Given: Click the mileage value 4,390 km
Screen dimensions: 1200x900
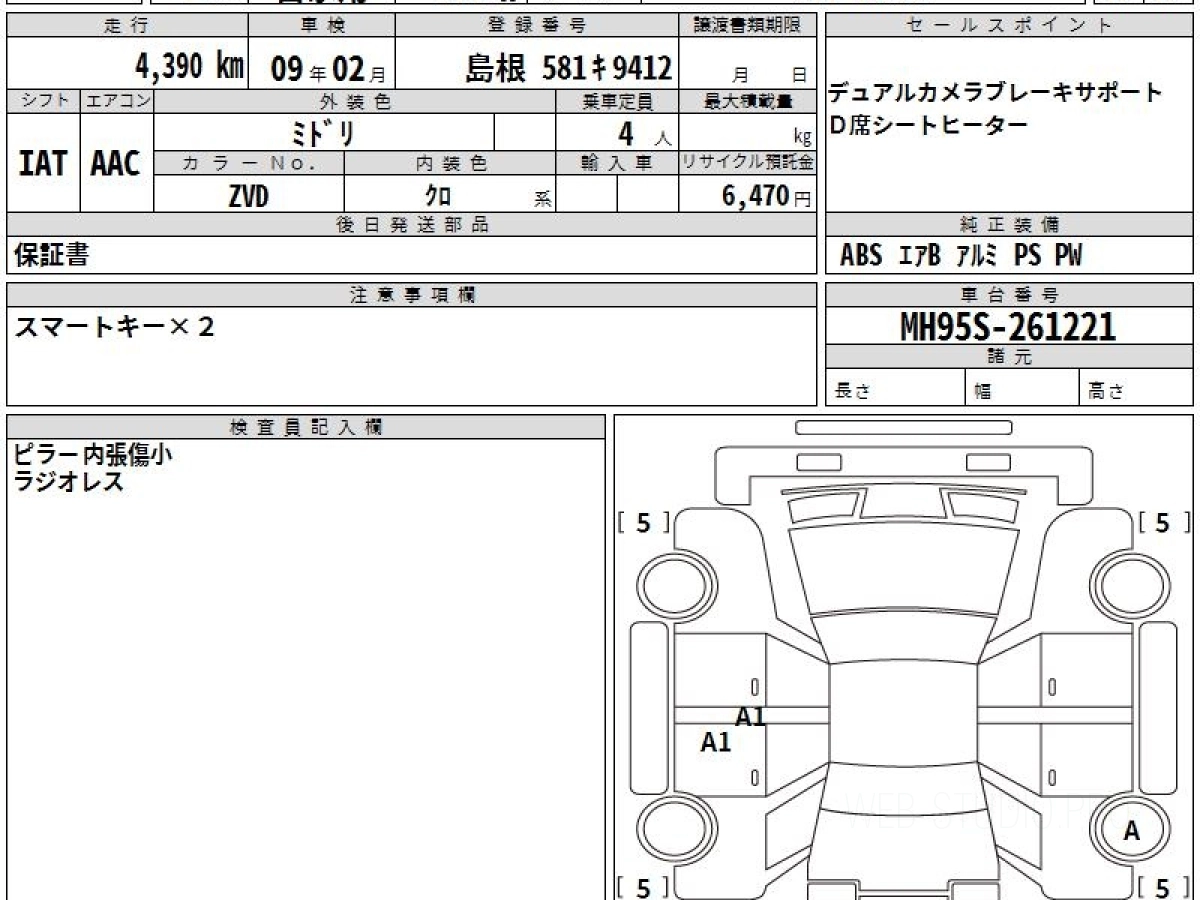Looking at the screenshot, I should click(189, 67).
